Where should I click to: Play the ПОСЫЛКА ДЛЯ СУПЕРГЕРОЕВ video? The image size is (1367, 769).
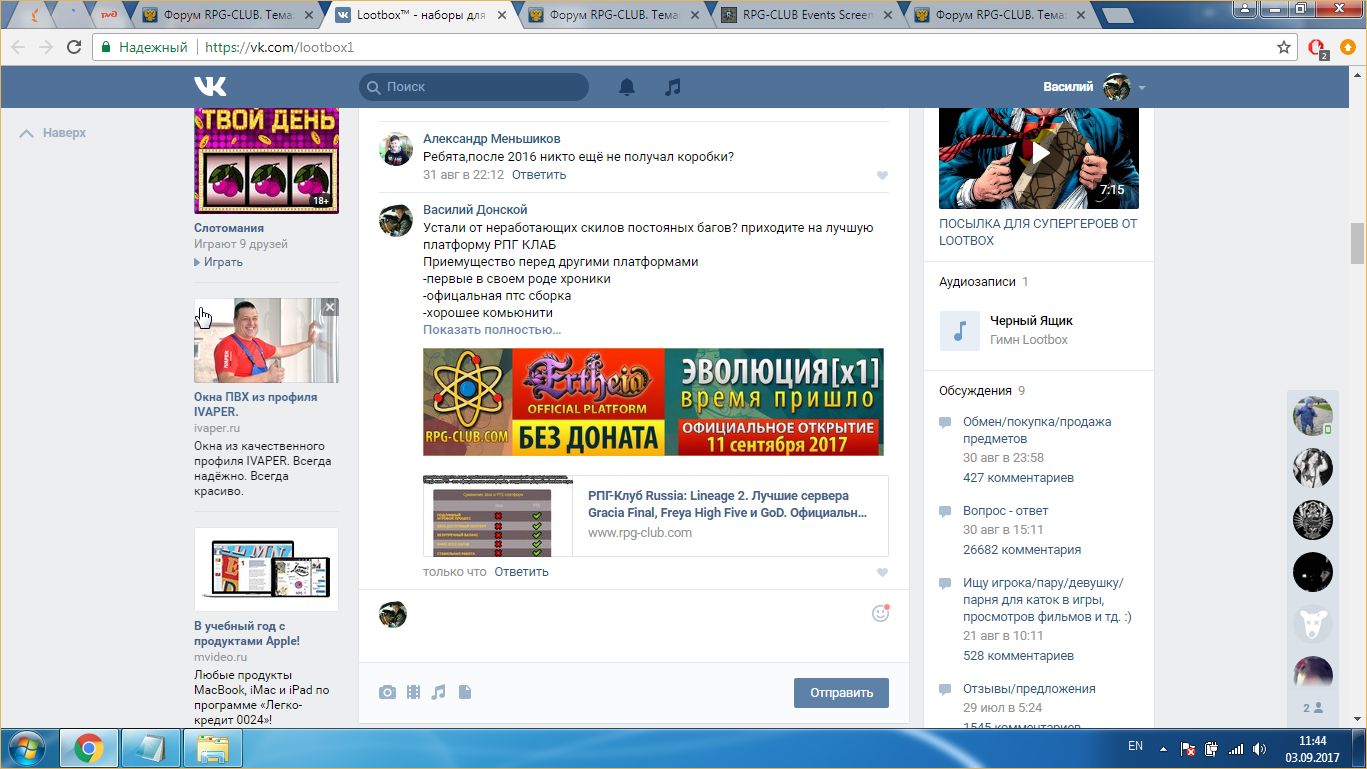1039,154
